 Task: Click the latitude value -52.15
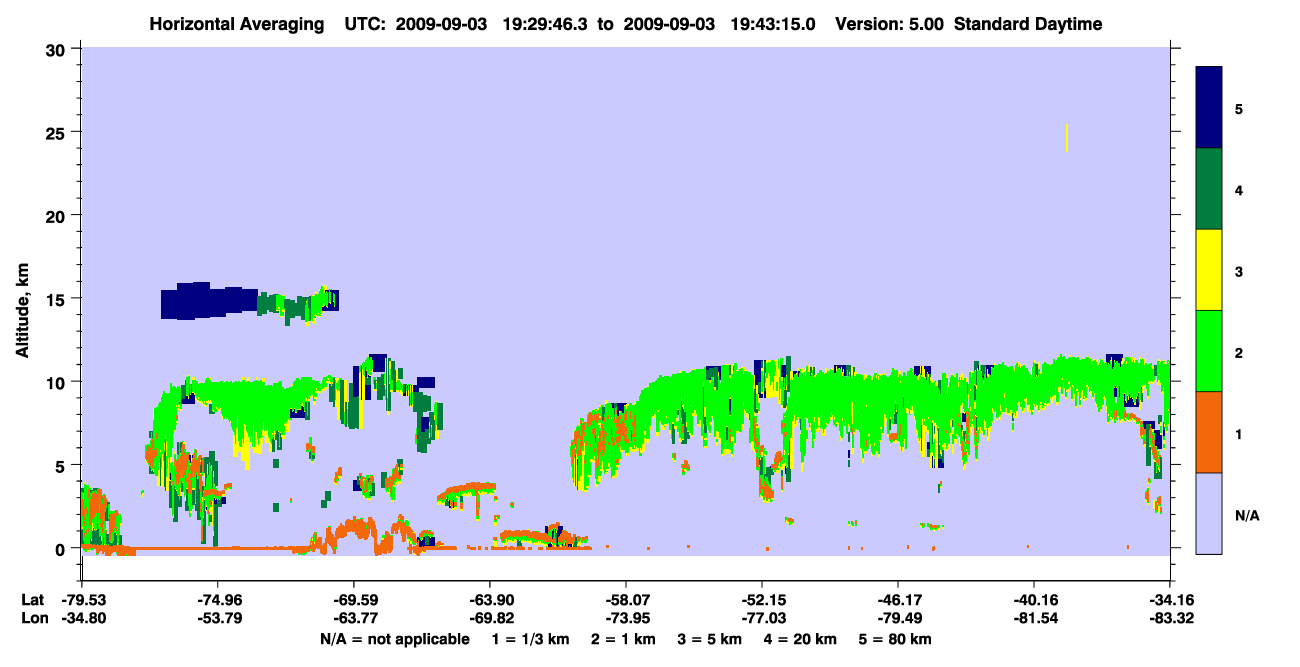pos(761,601)
